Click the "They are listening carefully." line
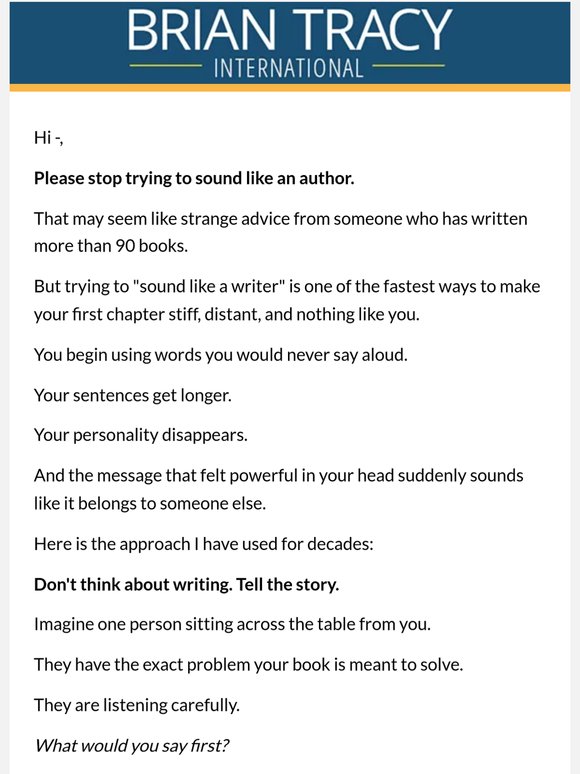Viewport: 580px width, 774px height. (137, 705)
